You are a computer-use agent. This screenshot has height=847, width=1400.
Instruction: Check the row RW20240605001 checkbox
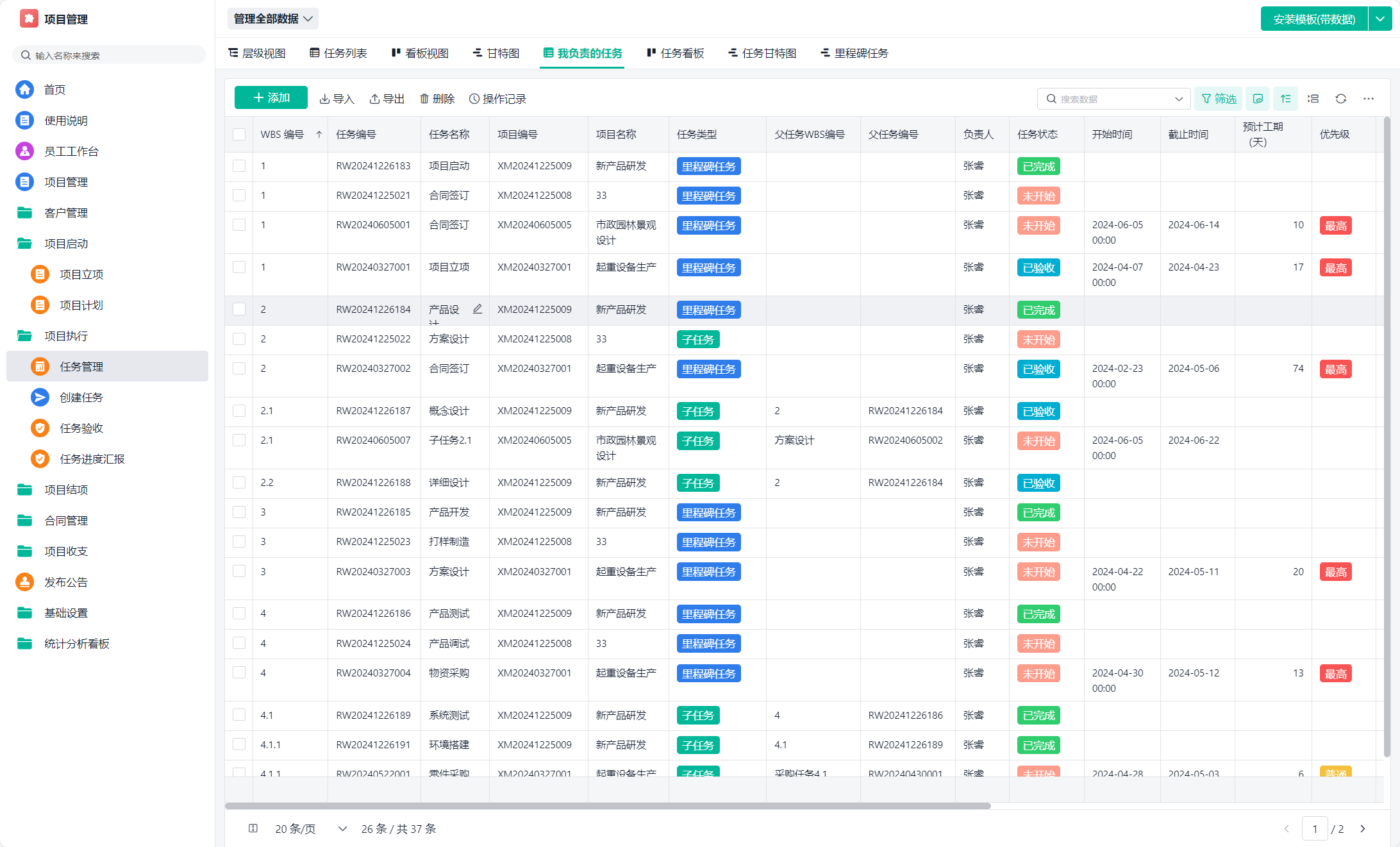coord(239,224)
